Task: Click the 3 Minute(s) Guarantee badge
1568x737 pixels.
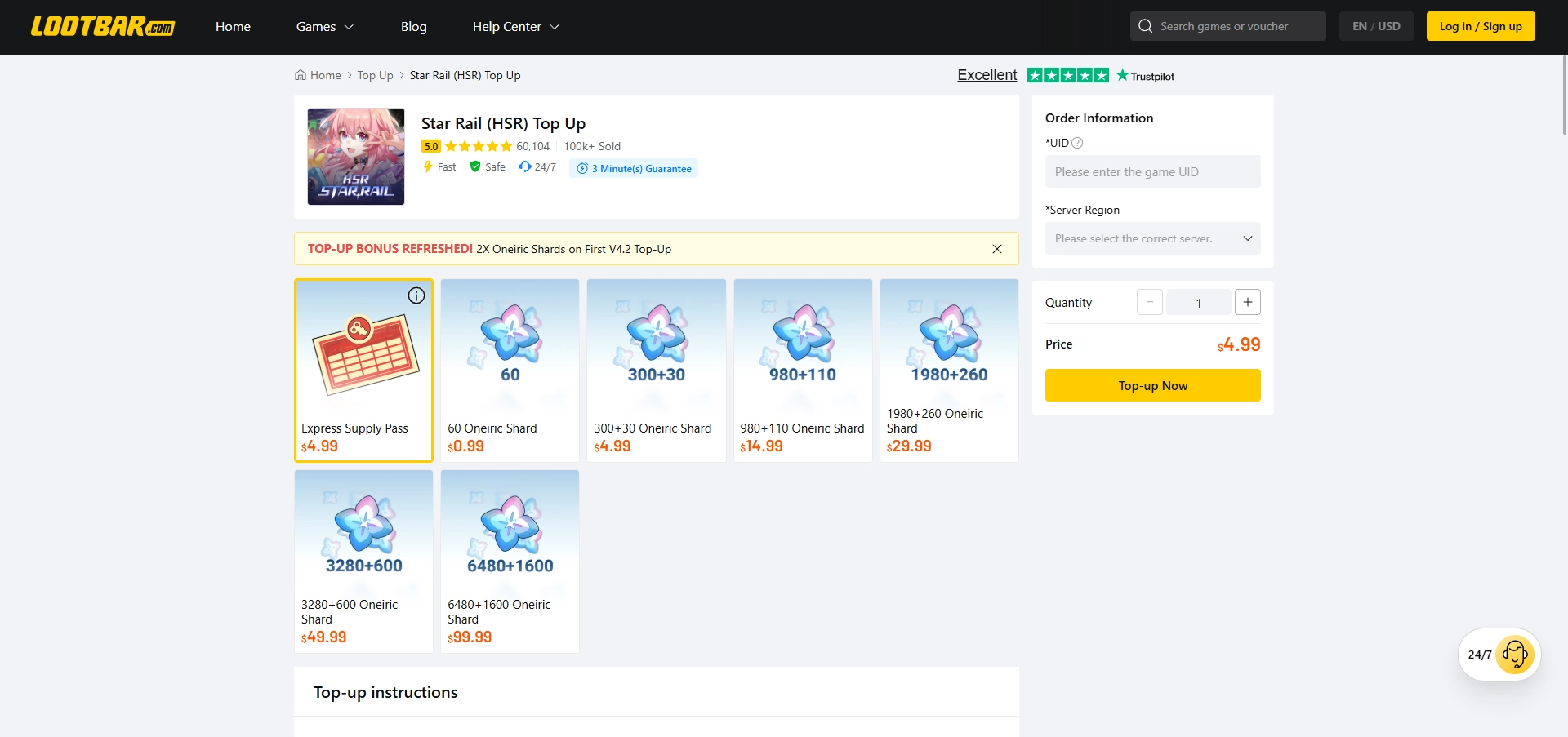Action: [x=634, y=169]
